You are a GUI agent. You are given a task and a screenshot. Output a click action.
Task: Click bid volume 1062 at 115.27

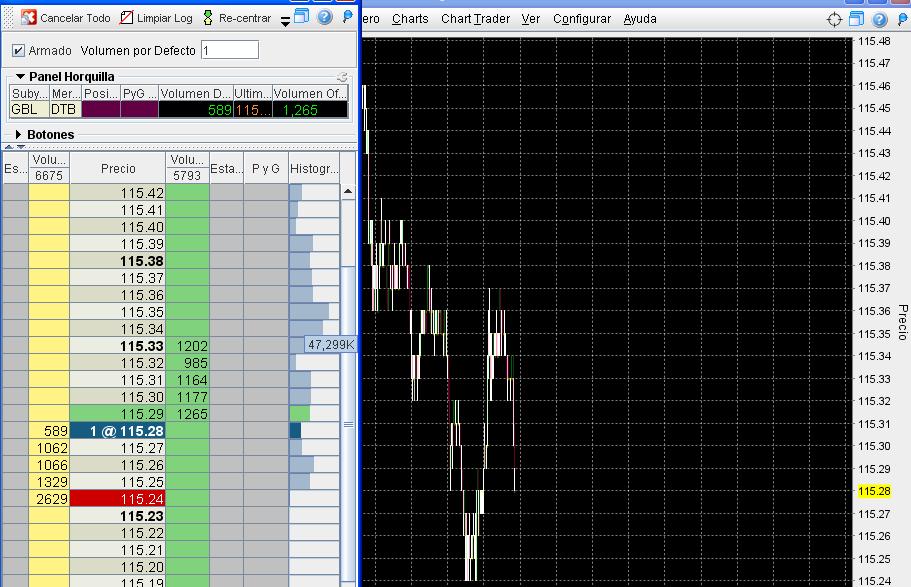click(49, 448)
